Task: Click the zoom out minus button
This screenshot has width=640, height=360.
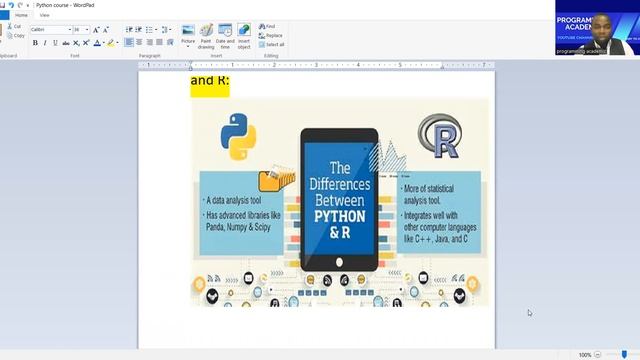Action: pos(598,355)
